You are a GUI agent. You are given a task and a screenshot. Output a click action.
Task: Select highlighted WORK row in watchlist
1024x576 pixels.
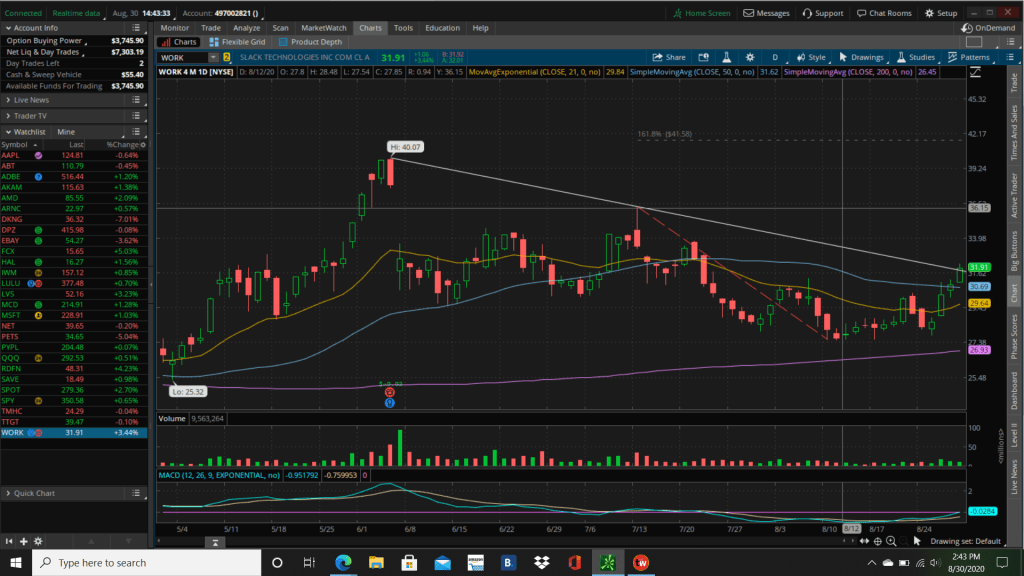73,432
